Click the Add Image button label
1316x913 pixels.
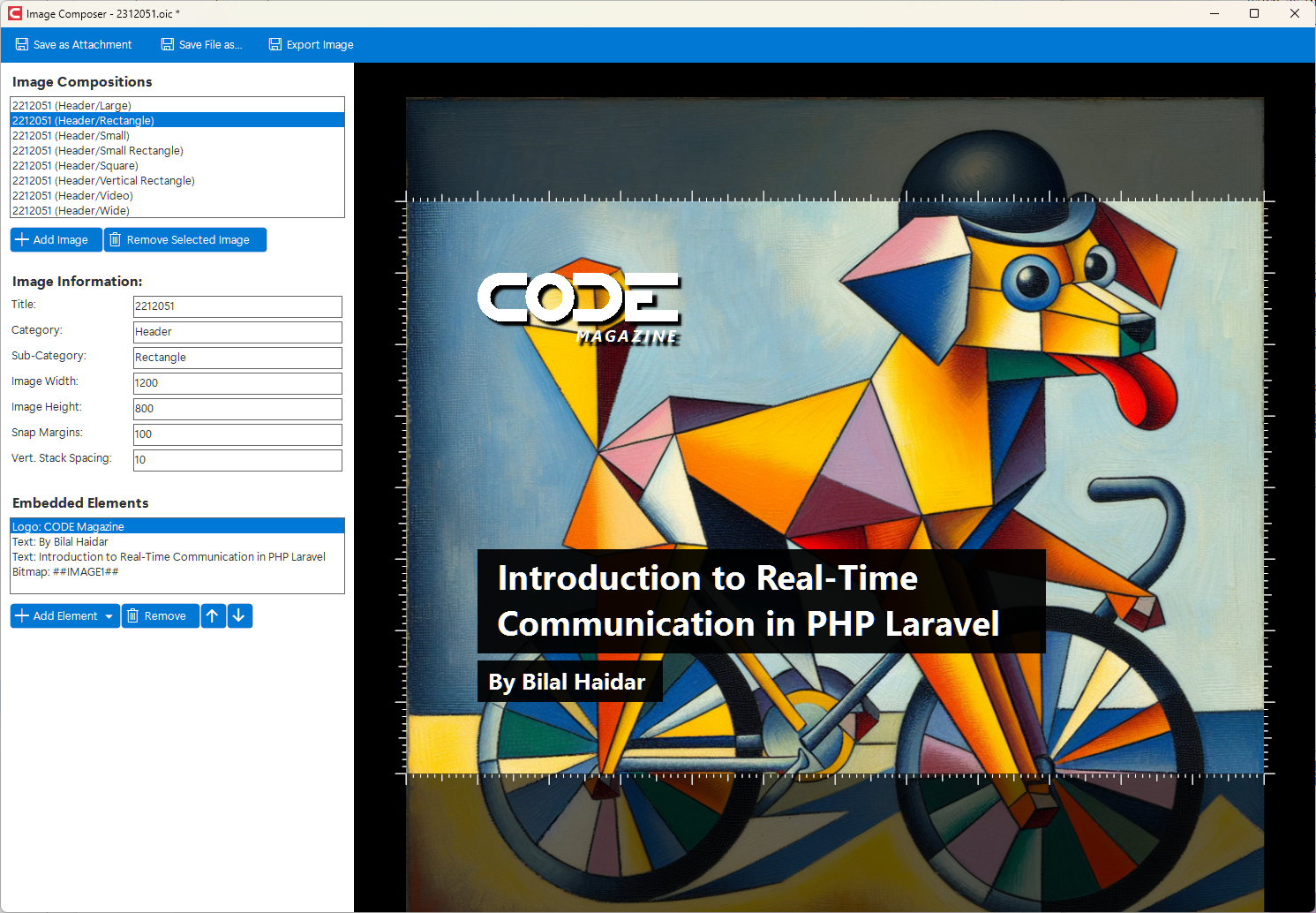61,240
